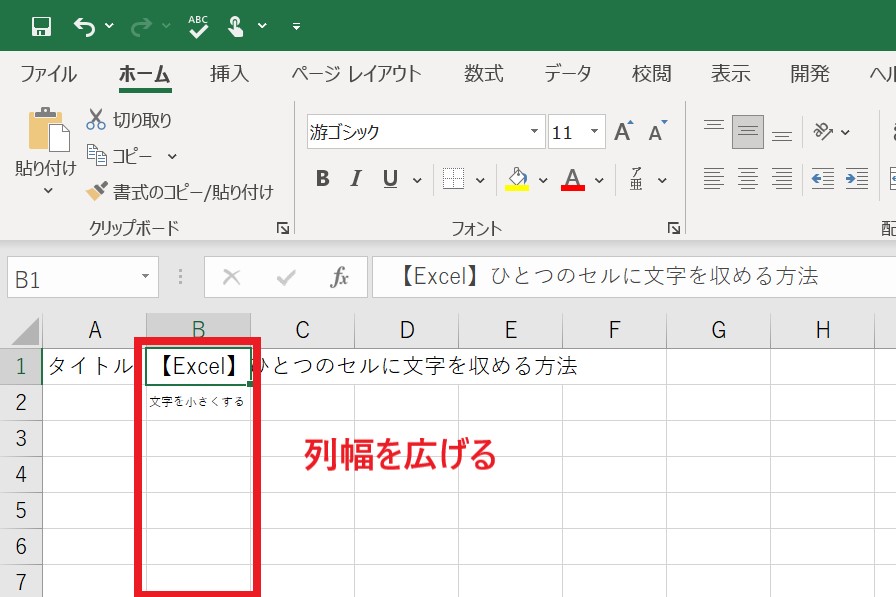
Task: Decrease font size with small A
Action: 658,131
